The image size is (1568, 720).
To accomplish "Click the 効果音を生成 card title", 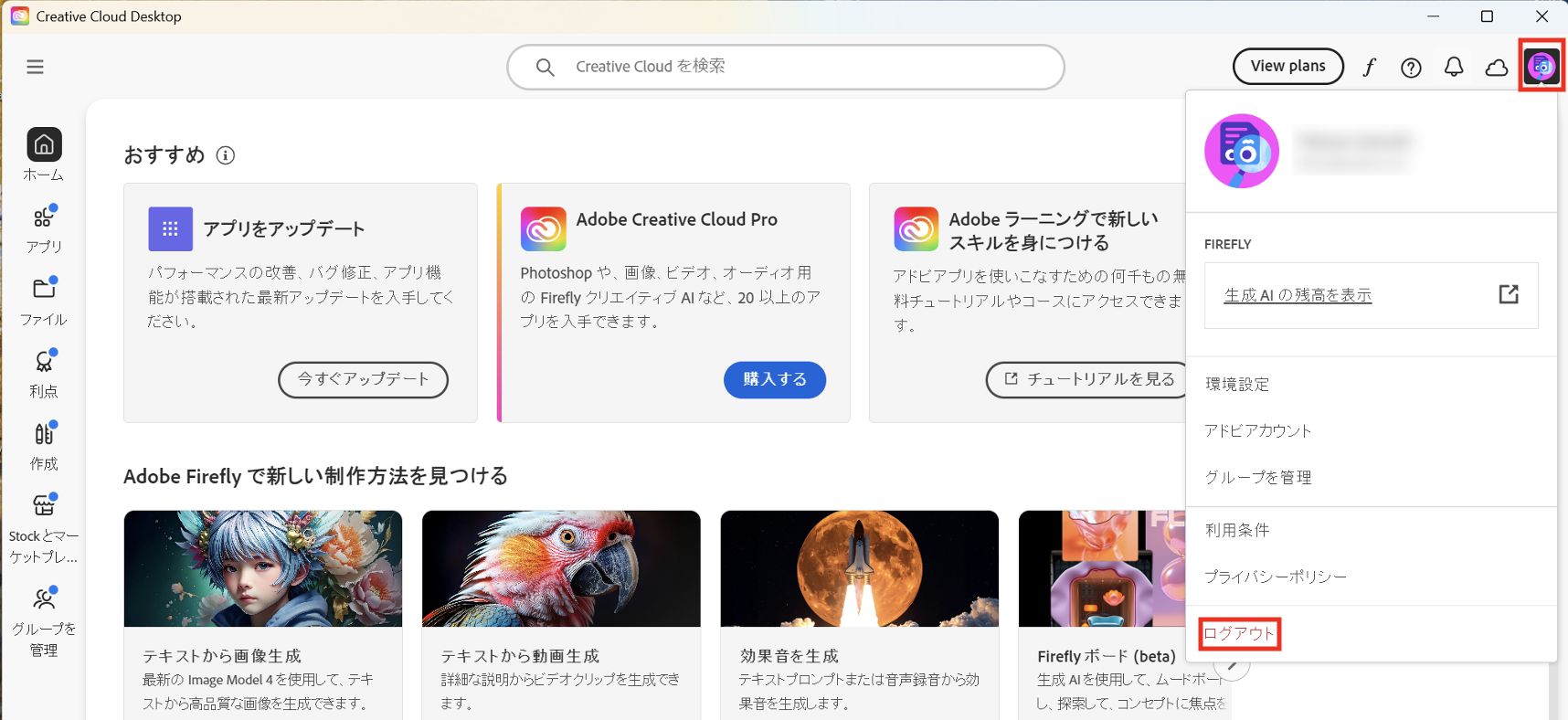I will pyautogui.click(x=789, y=656).
